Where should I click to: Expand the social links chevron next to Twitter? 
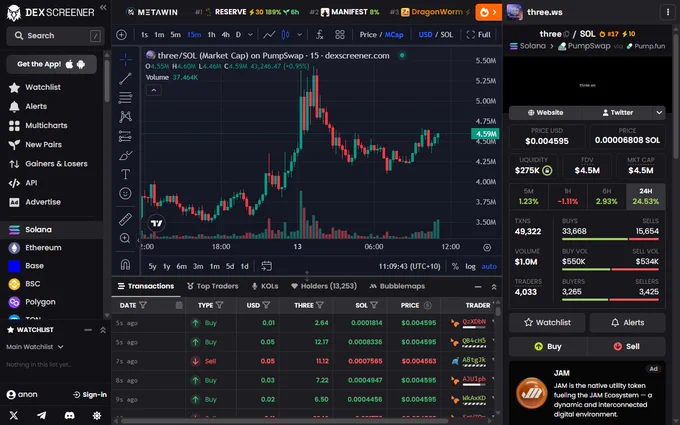[x=659, y=113]
